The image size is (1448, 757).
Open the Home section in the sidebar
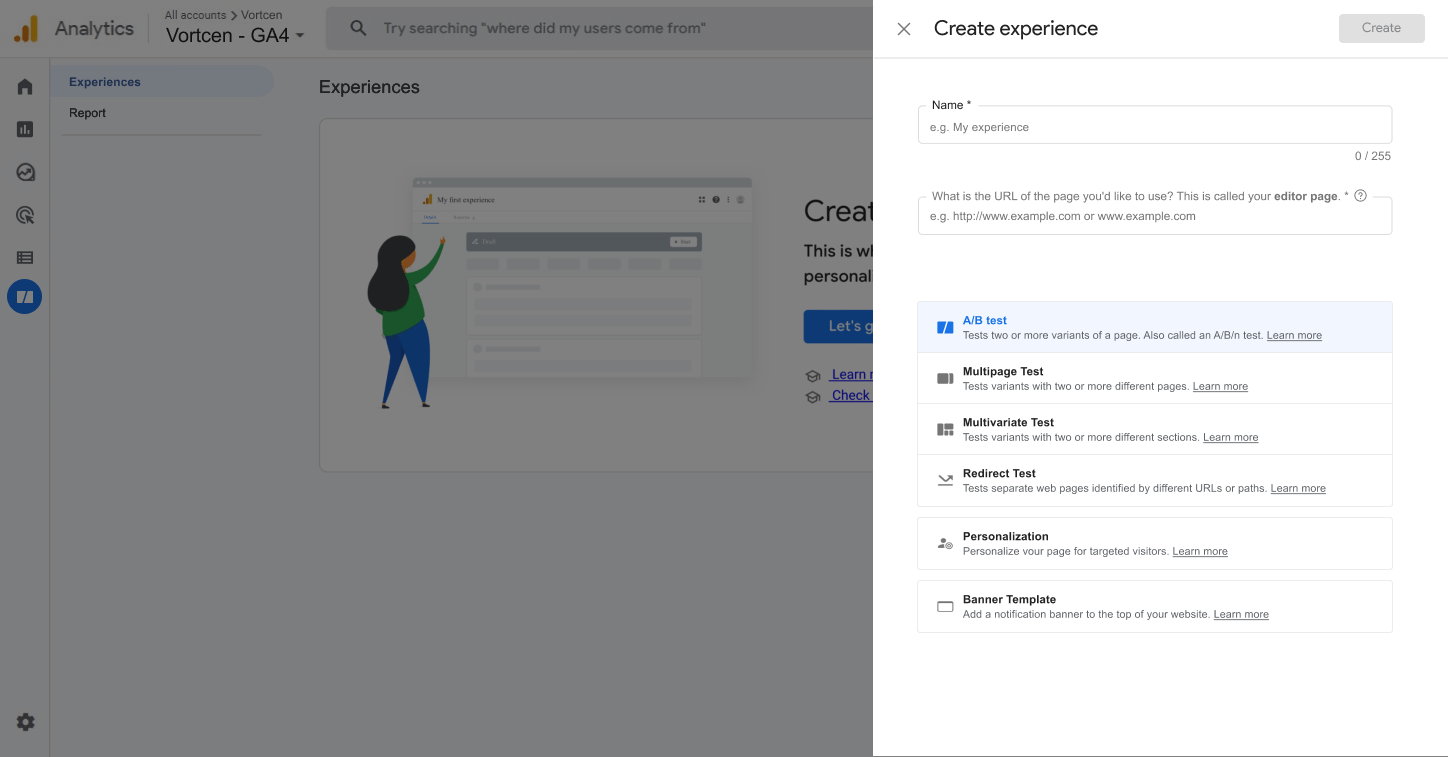tap(24, 86)
